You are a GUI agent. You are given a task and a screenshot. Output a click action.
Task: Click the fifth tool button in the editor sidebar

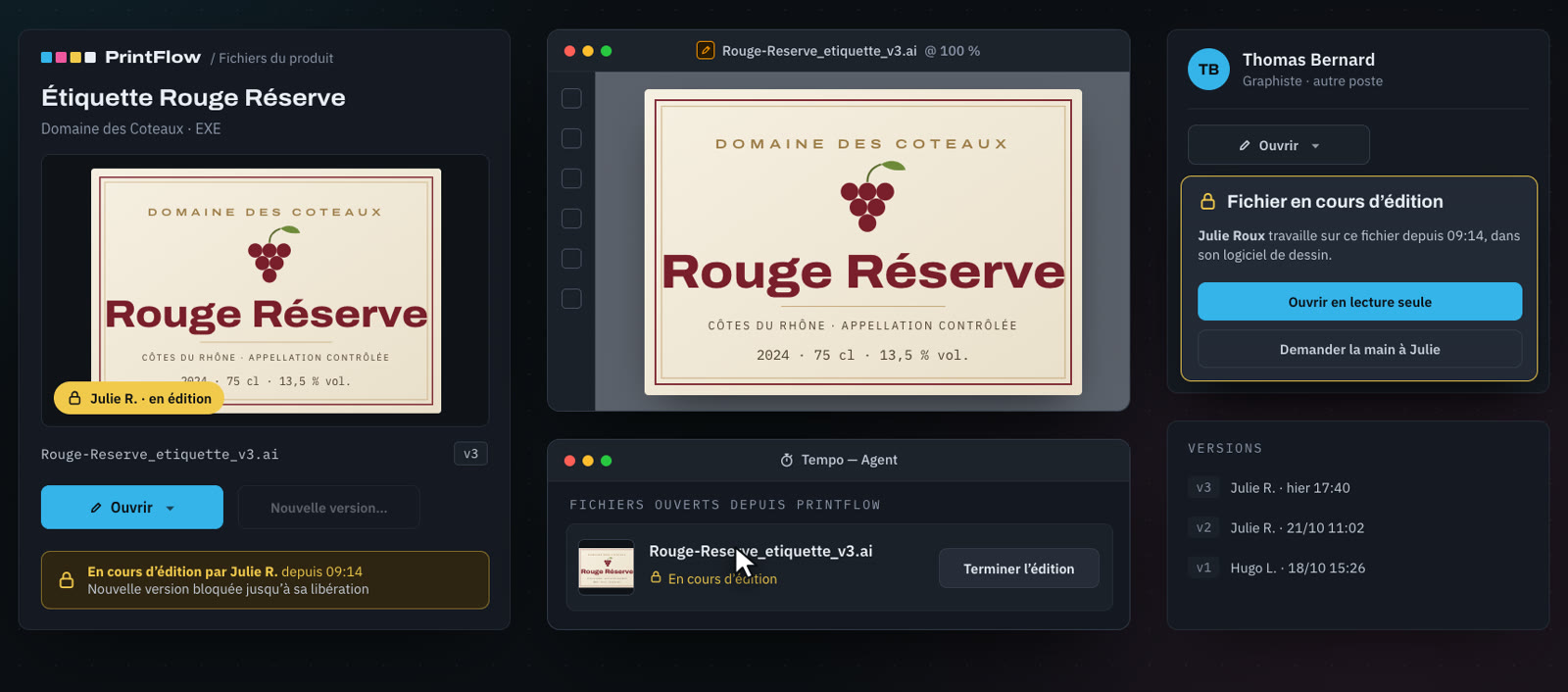click(571, 259)
